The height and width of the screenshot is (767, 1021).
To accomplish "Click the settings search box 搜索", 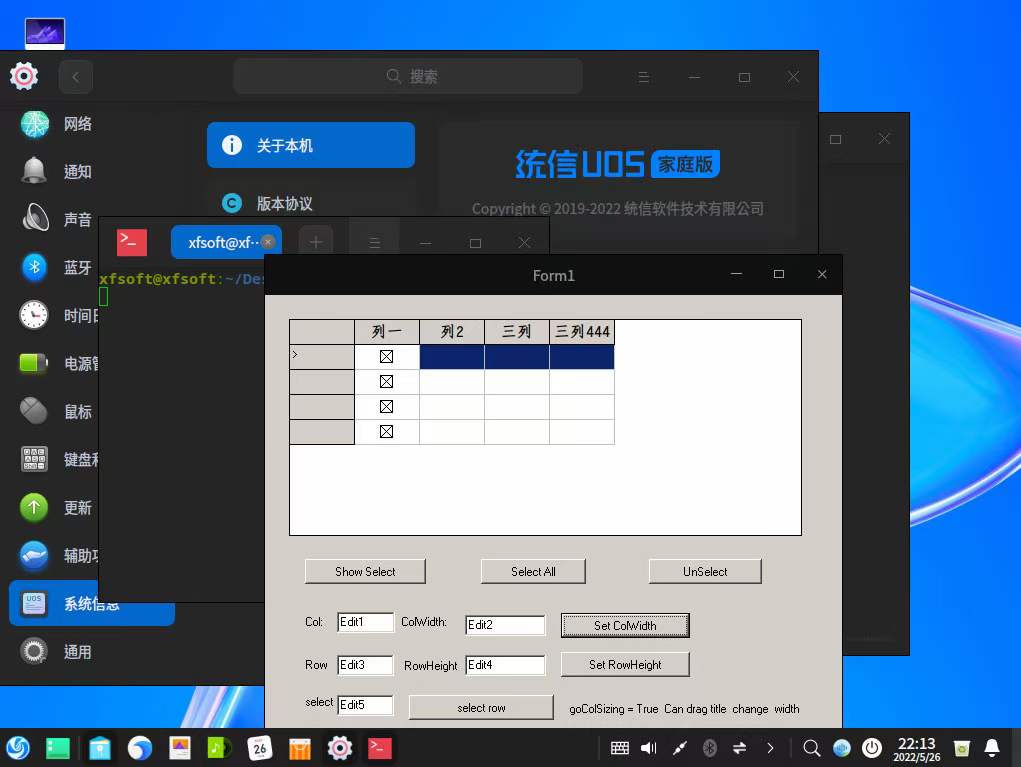I will coord(408,76).
